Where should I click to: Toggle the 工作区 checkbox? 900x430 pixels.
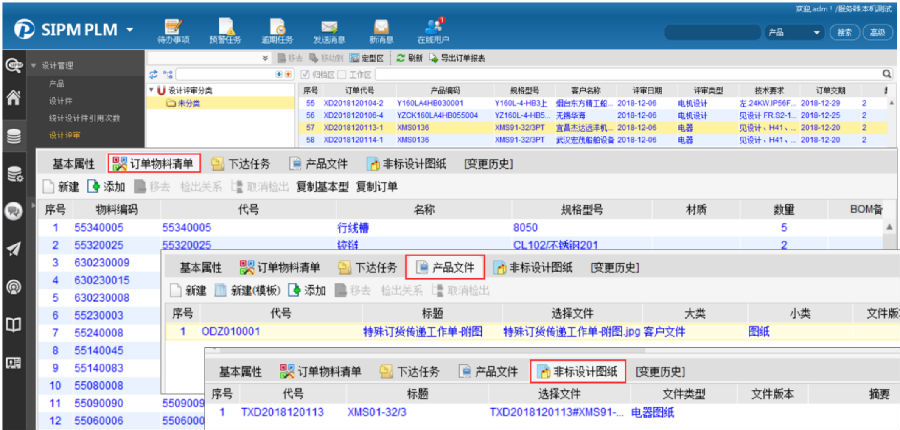click(x=342, y=74)
